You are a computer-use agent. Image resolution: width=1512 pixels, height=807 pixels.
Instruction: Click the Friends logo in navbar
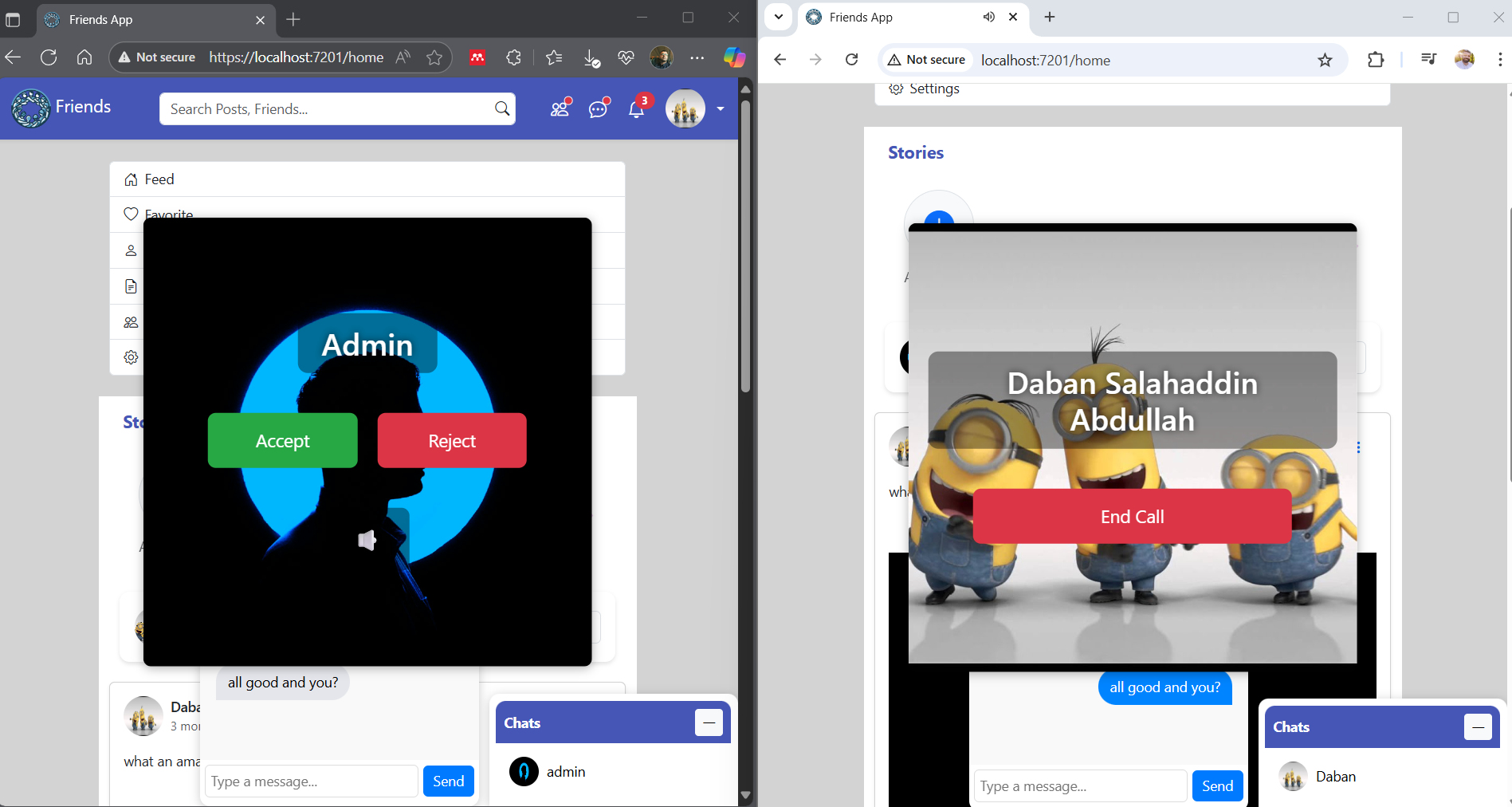61,108
